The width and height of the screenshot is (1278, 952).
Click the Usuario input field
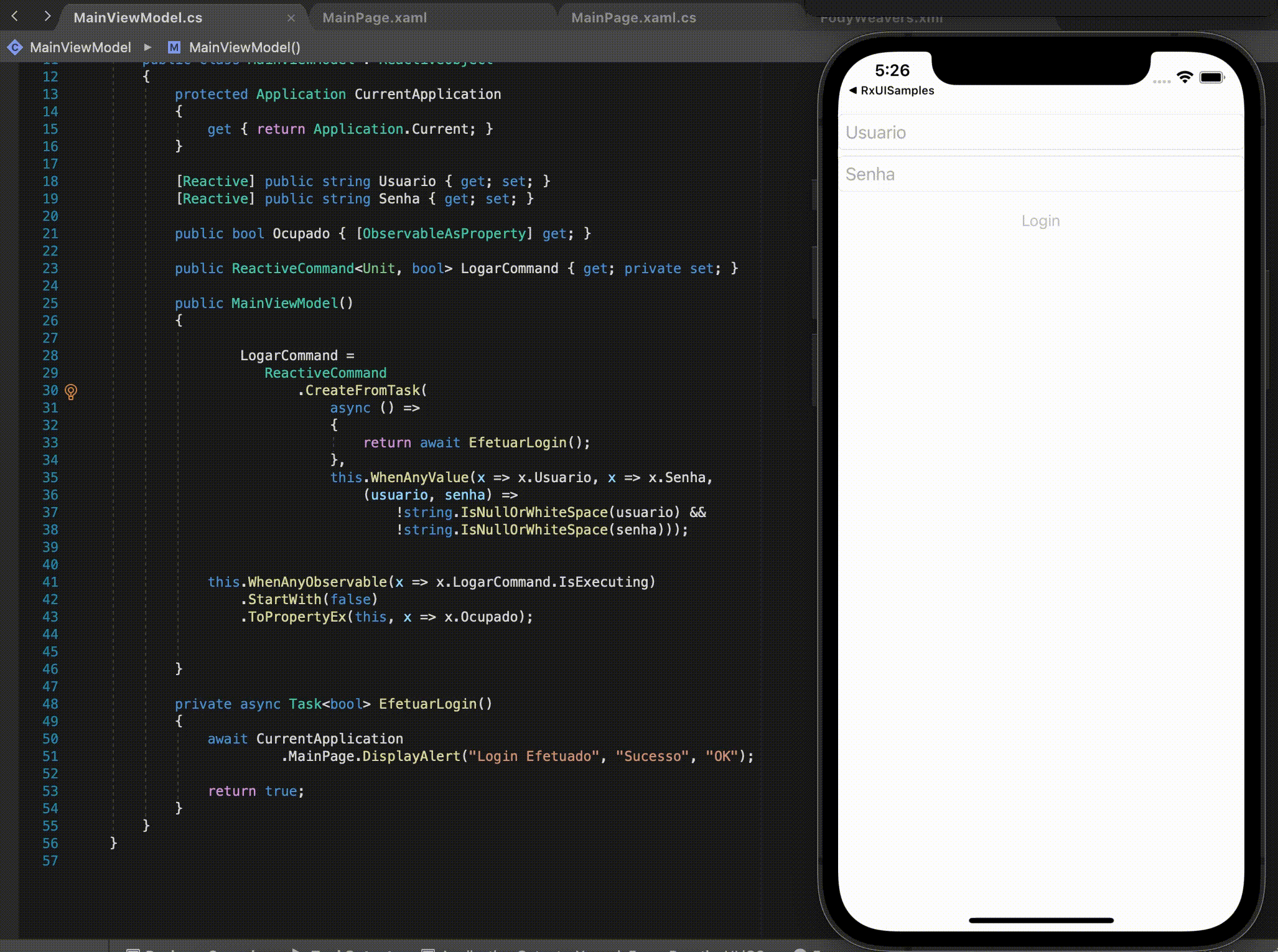[1040, 133]
